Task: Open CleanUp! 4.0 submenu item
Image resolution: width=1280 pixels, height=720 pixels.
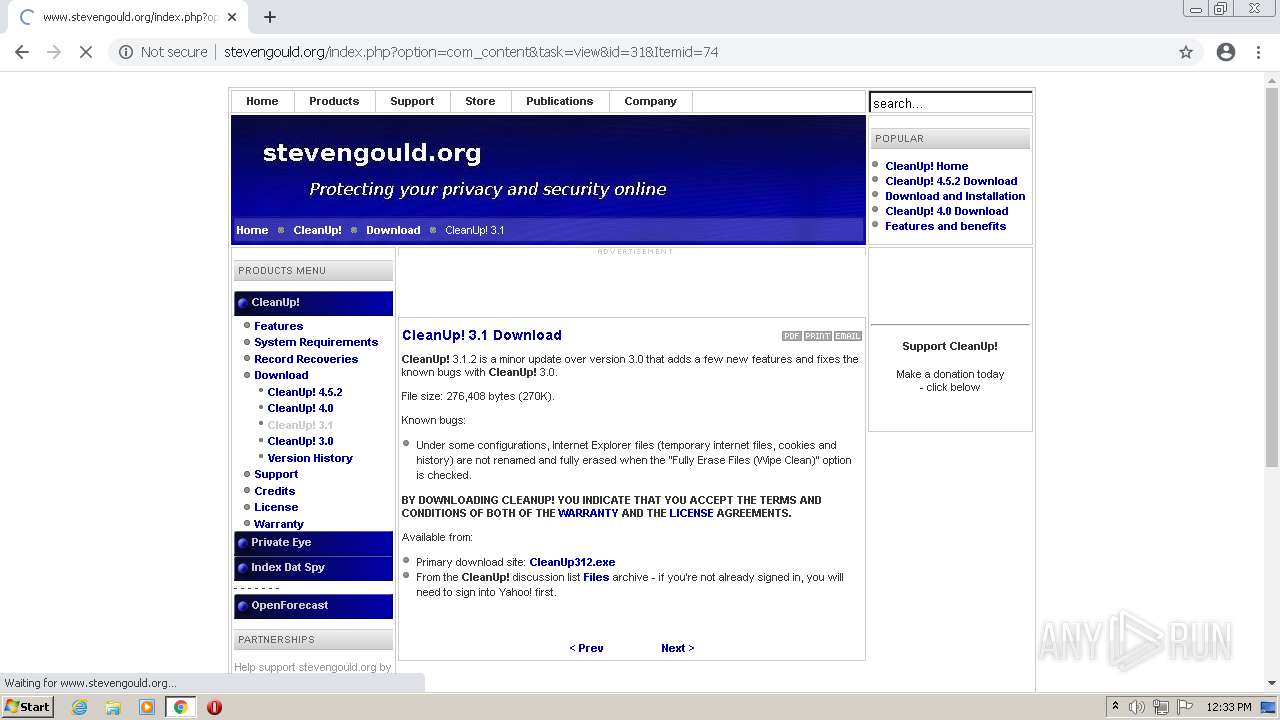Action: [300, 408]
